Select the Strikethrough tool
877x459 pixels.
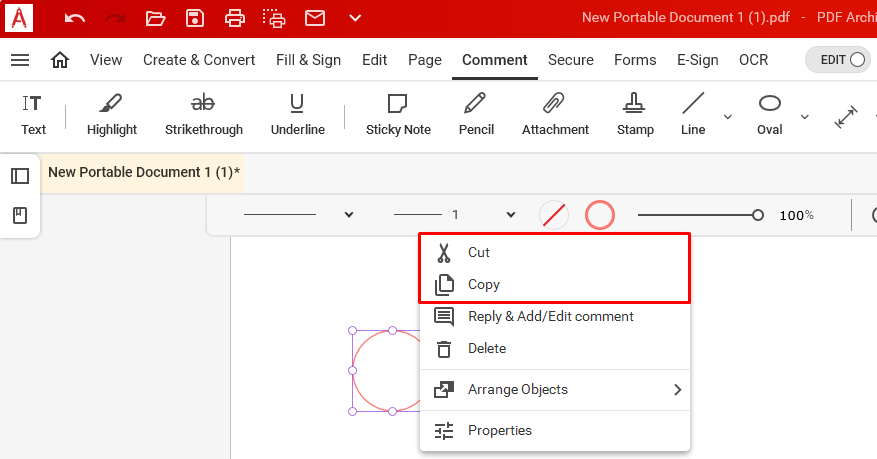204,115
